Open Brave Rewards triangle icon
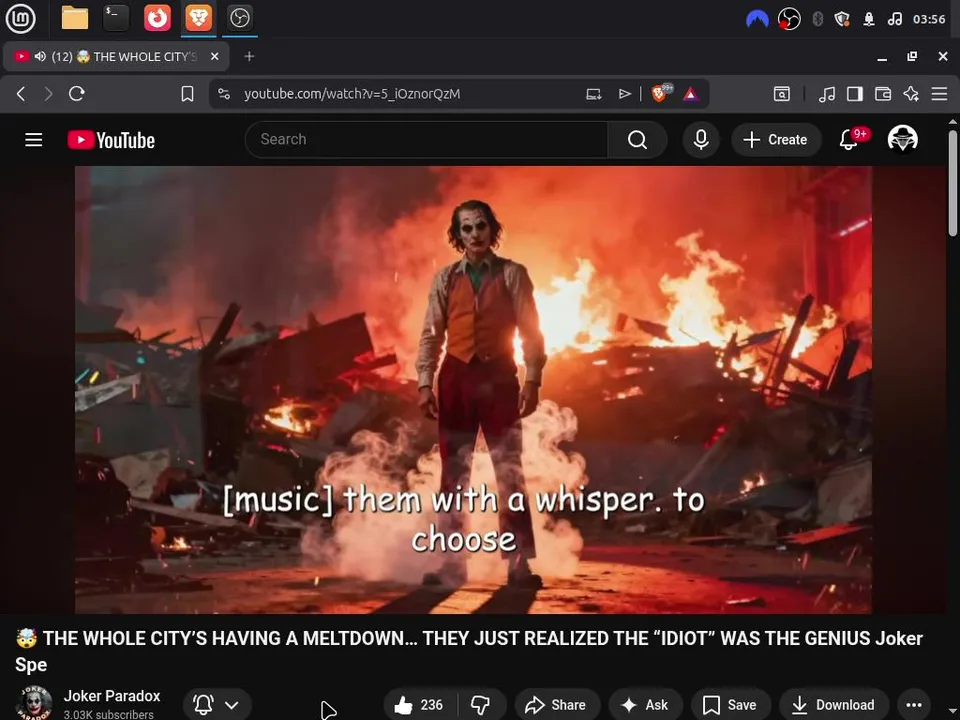Screen dimensions: 960x720 pos(691,94)
